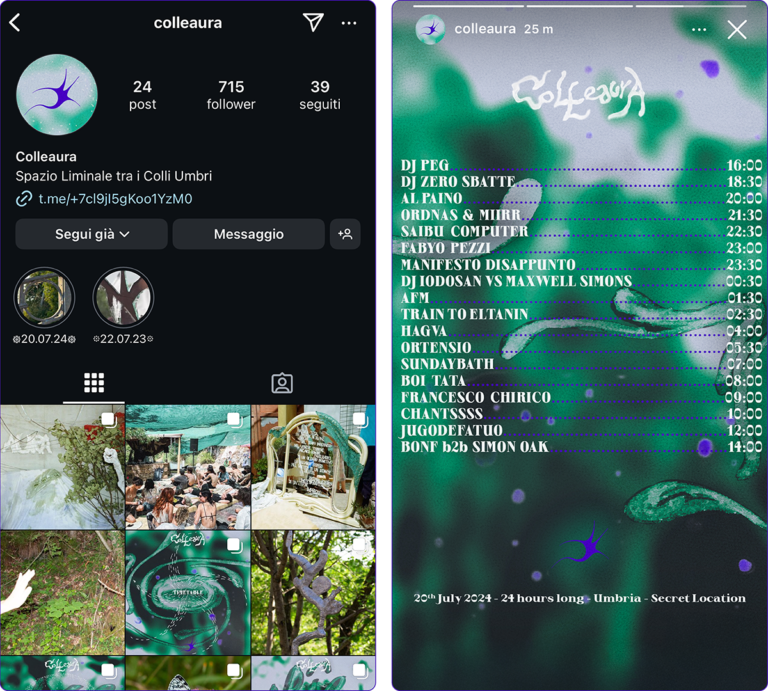This screenshot has height=691, width=768.
Task: View the 39 seguiti list
Action: (320, 95)
